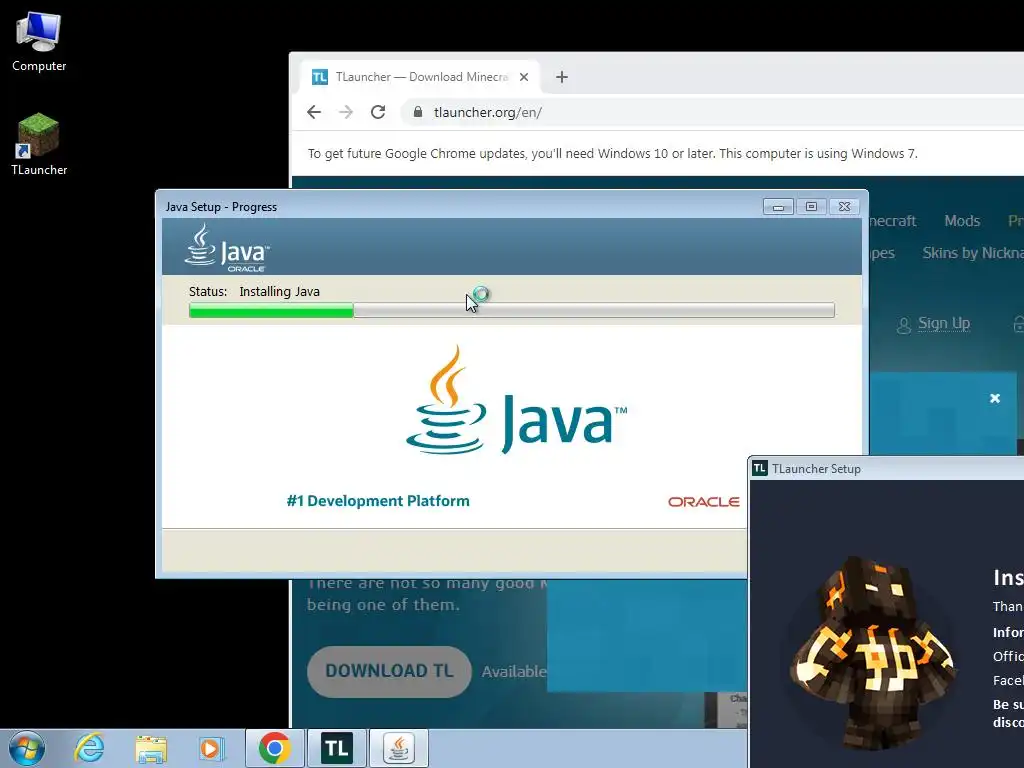Click the Chrome update notice about Windows 7

613,153
